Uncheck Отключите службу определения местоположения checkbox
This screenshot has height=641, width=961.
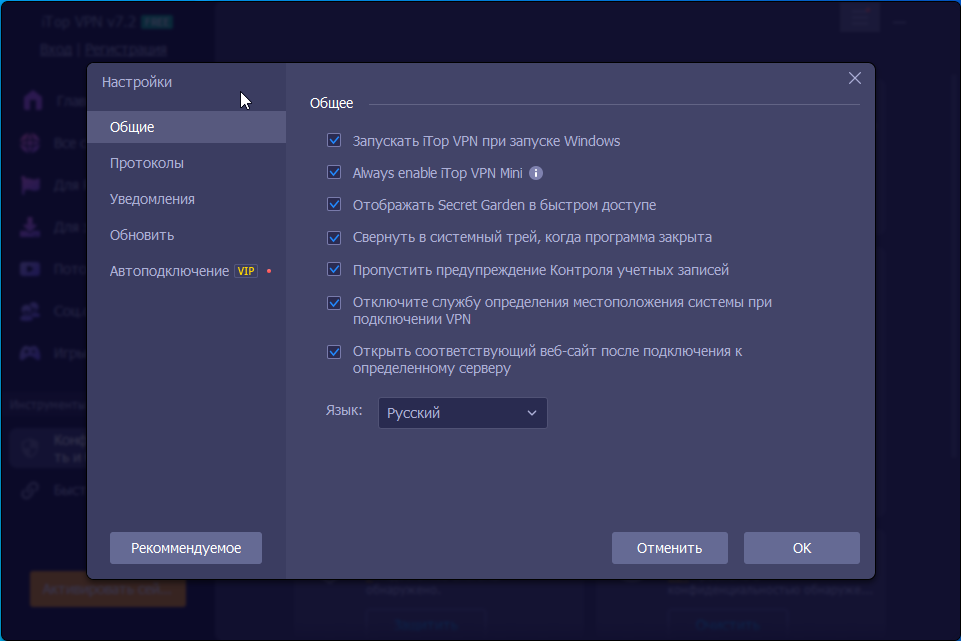(x=335, y=303)
